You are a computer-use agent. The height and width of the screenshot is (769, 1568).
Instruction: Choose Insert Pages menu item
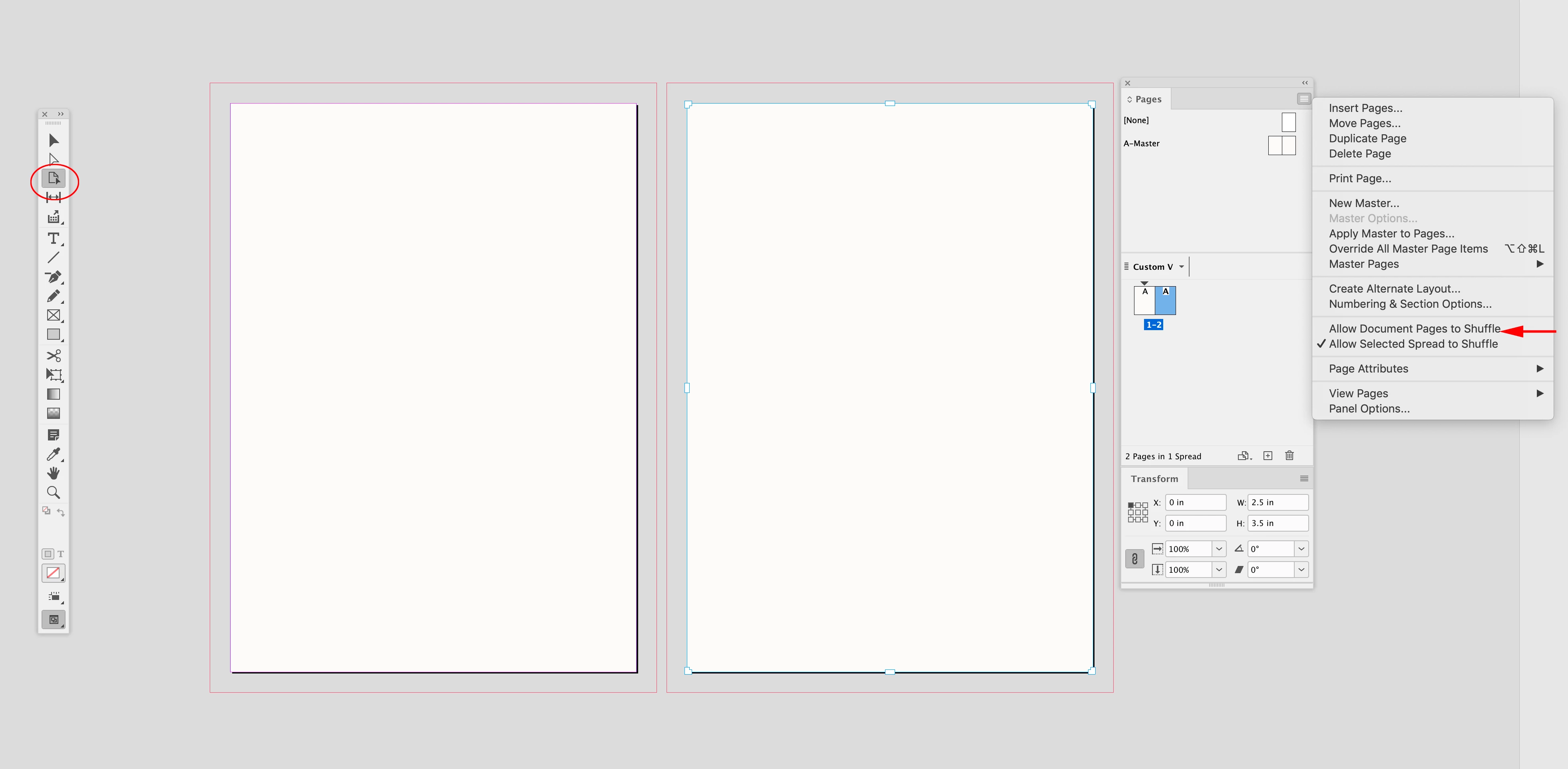[x=1365, y=108]
